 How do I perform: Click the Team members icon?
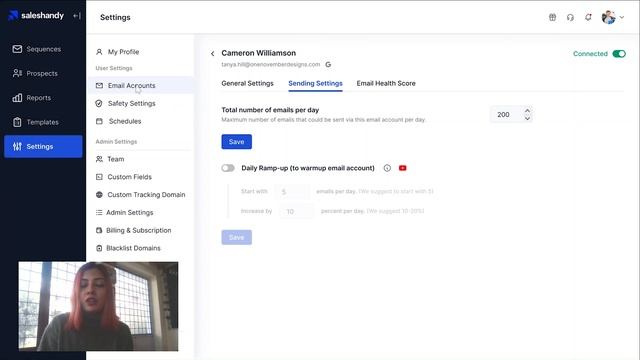[99, 159]
